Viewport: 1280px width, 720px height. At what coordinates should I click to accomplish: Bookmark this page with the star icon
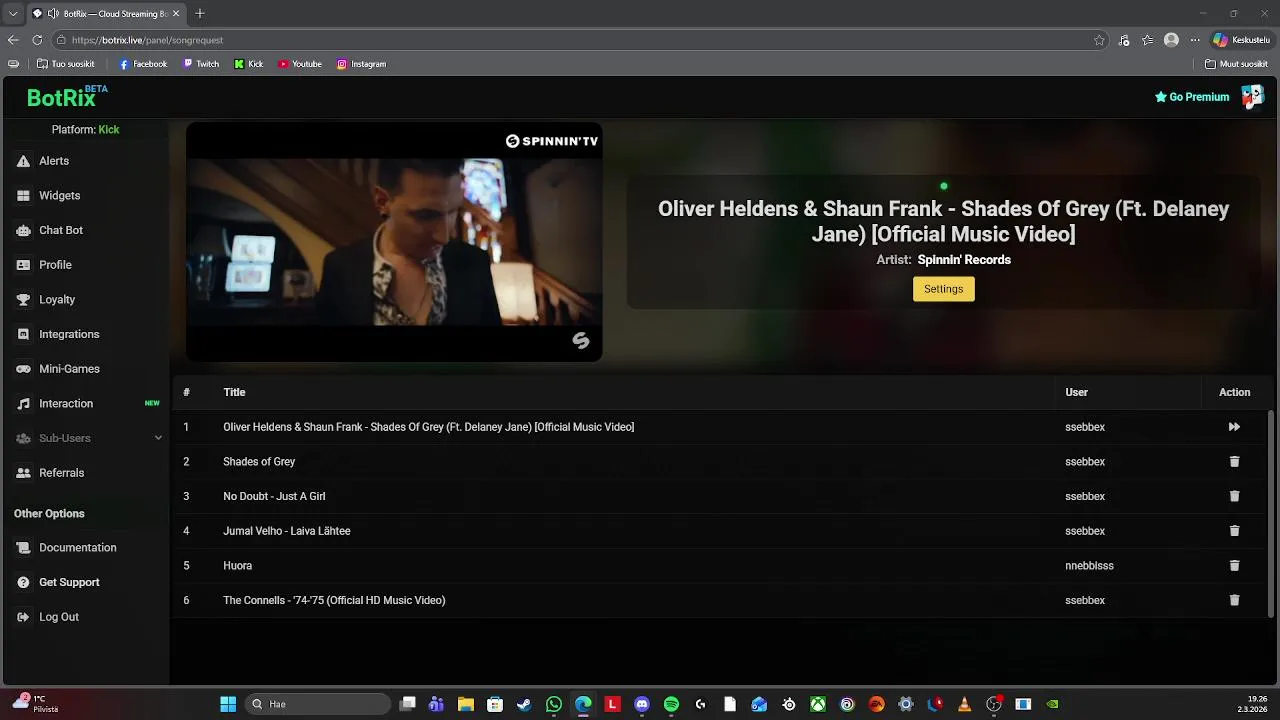click(x=1099, y=40)
